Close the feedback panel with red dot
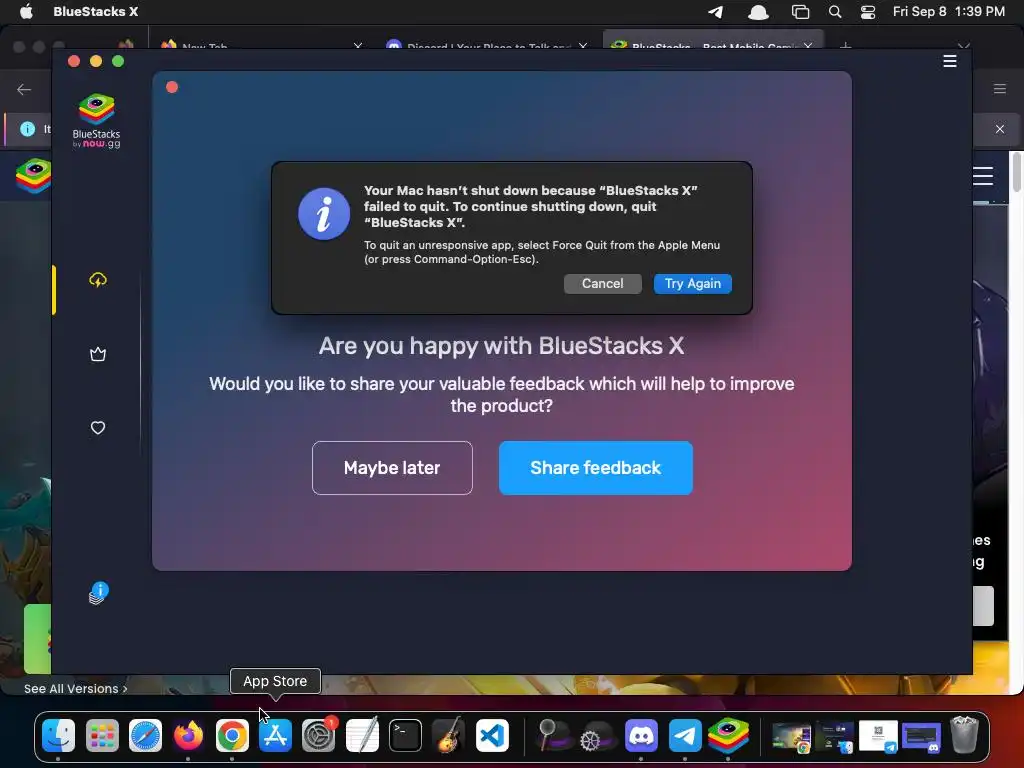This screenshot has width=1024, height=768. click(172, 87)
